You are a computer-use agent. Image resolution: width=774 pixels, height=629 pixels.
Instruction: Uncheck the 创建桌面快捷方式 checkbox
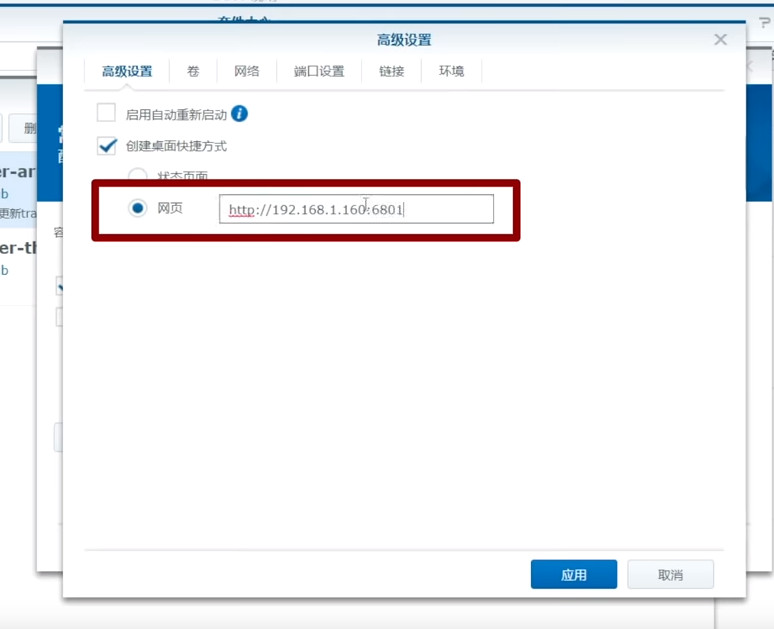[107, 146]
